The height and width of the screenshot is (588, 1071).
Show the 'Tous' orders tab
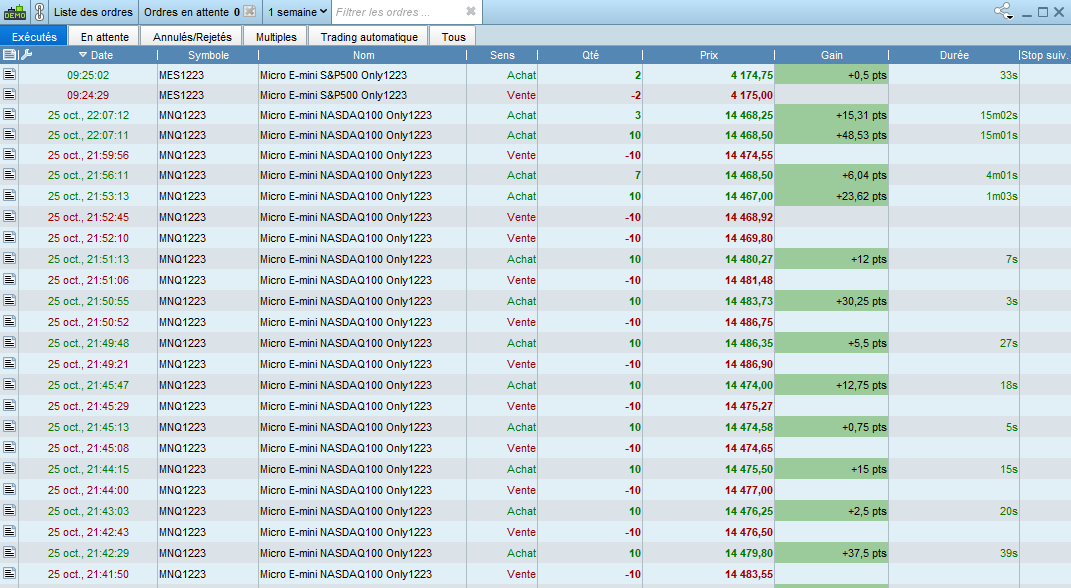tap(453, 37)
